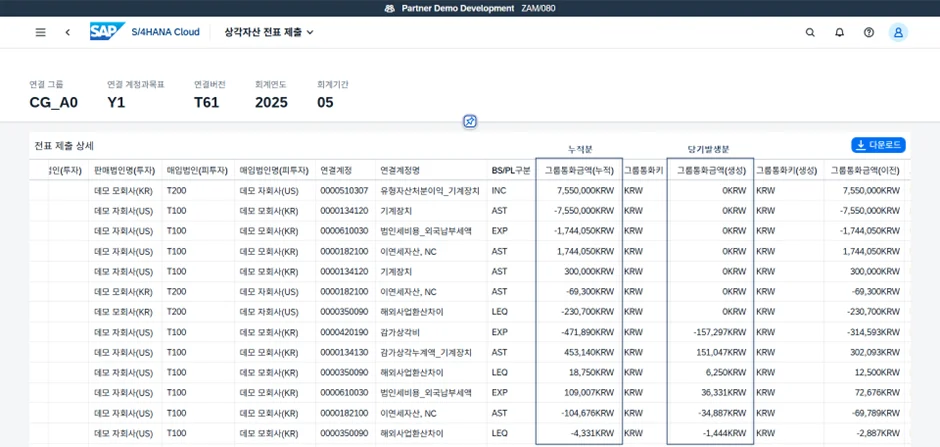Select the 그룹통화금액(생성) column header
Screen dimensions: 940x447
tap(711, 170)
